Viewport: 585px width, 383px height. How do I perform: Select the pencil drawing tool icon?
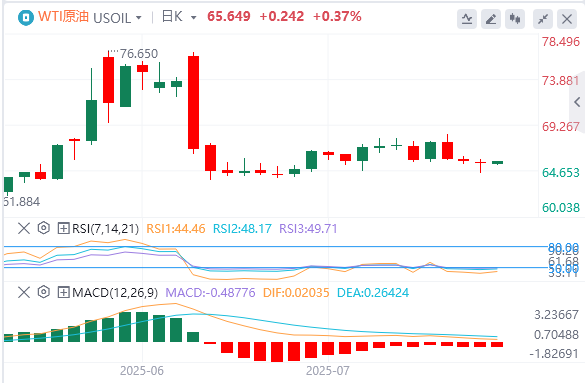[x=491, y=19]
